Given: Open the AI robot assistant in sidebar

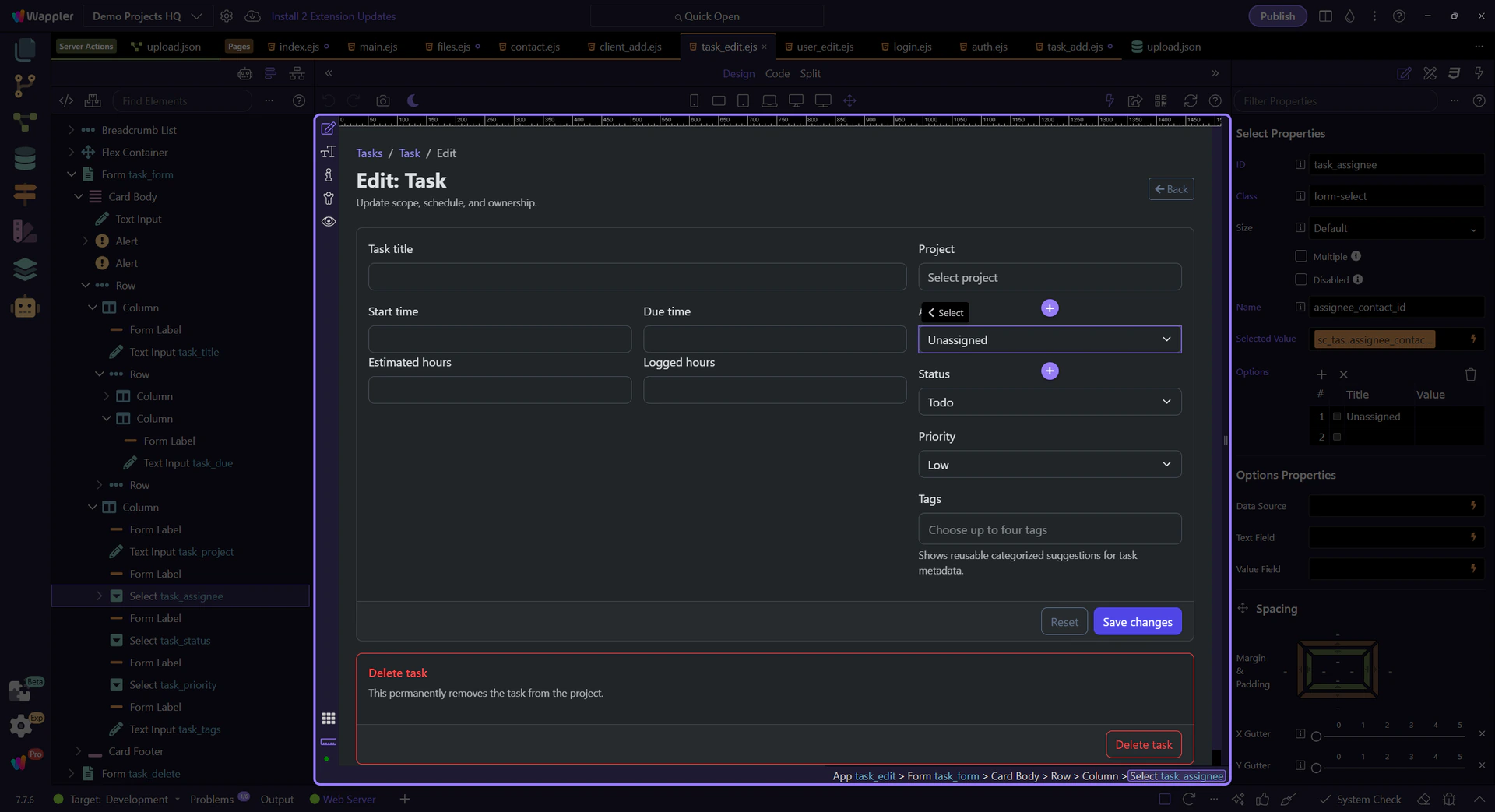Looking at the screenshot, I should (25, 307).
